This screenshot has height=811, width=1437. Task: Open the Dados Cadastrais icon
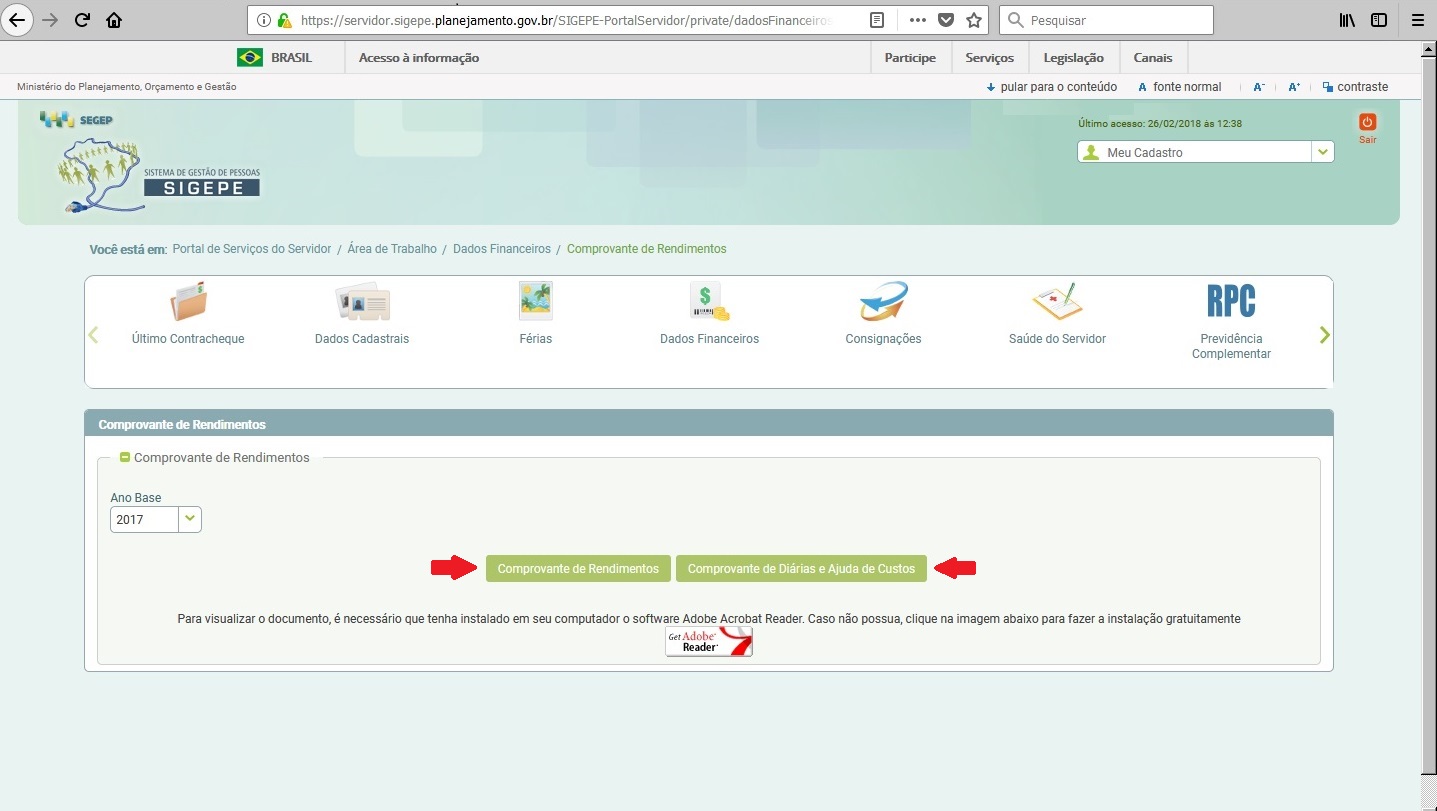(361, 302)
